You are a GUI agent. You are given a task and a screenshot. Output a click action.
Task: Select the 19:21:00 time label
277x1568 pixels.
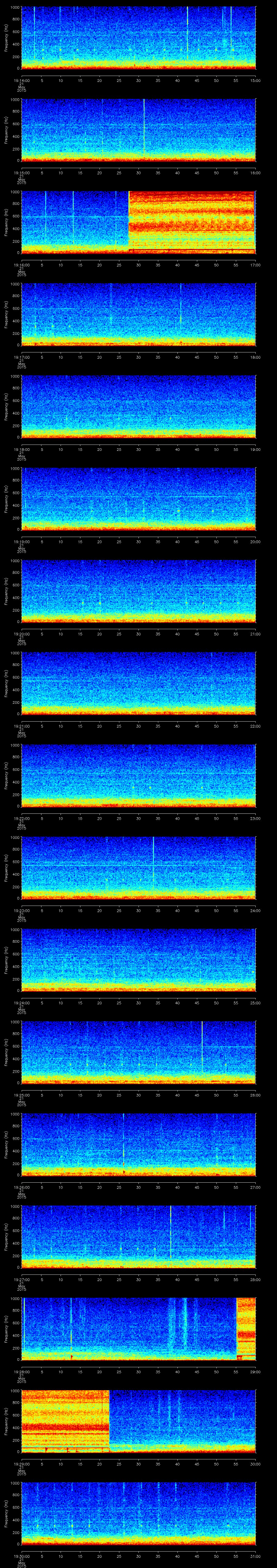point(21,726)
